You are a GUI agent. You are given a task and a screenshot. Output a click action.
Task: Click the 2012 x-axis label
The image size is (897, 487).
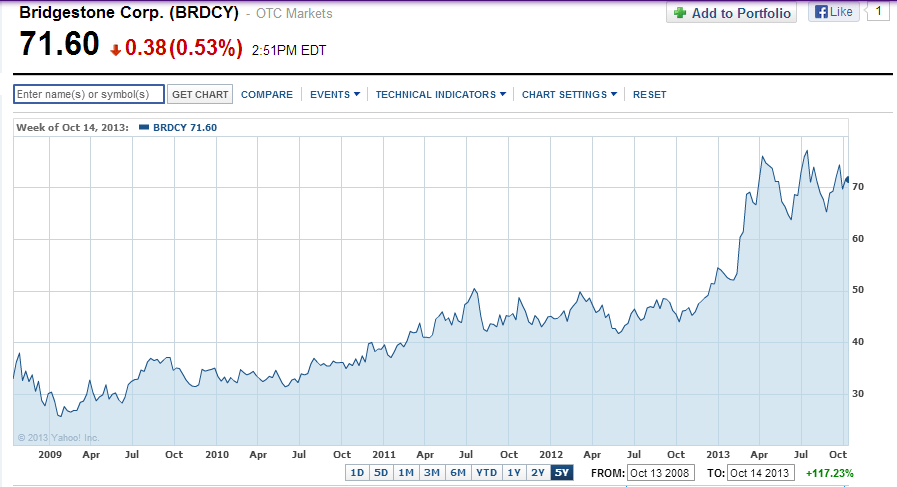(551, 454)
